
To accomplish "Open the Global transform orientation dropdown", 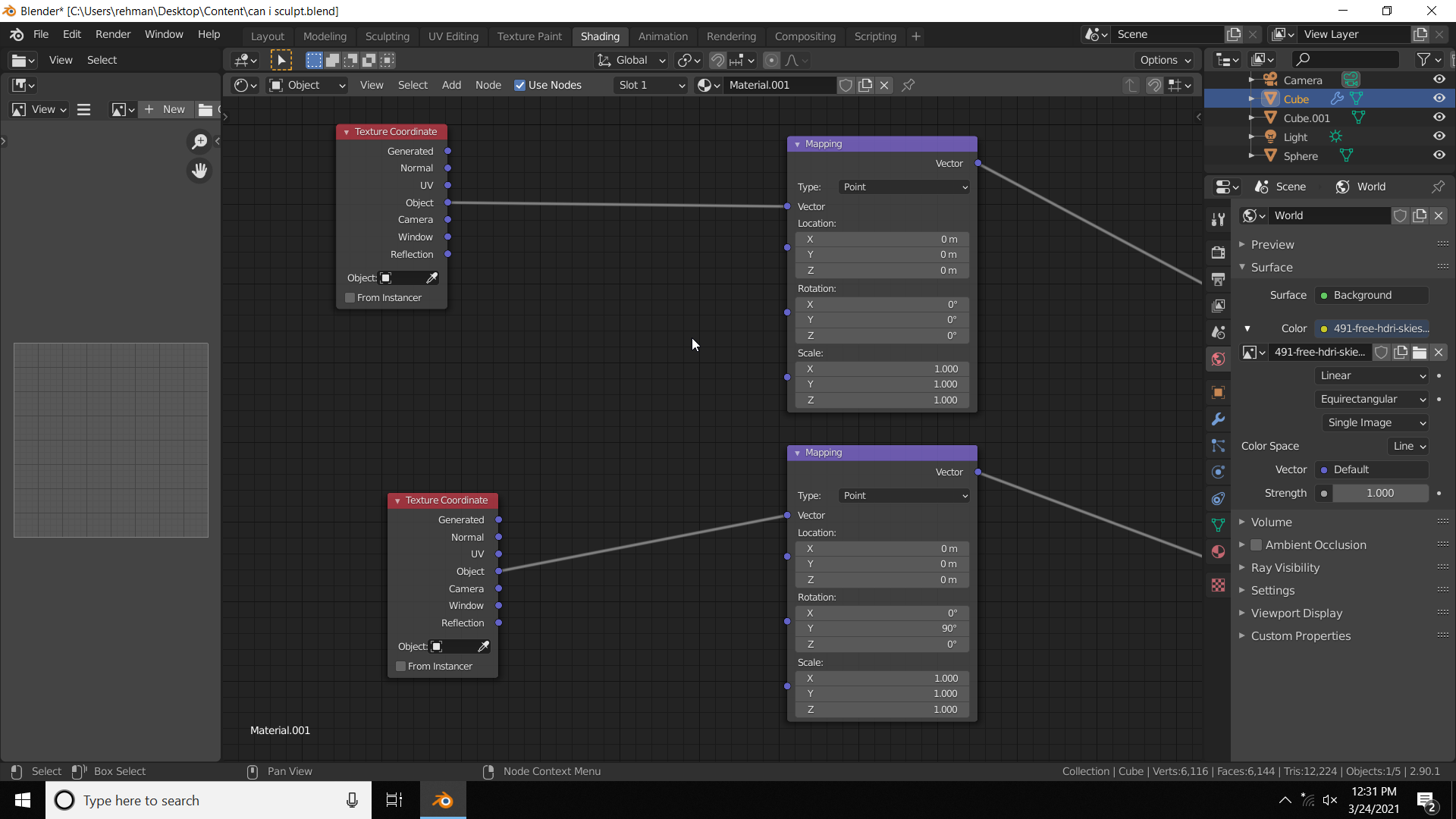I will (x=631, y=60).
